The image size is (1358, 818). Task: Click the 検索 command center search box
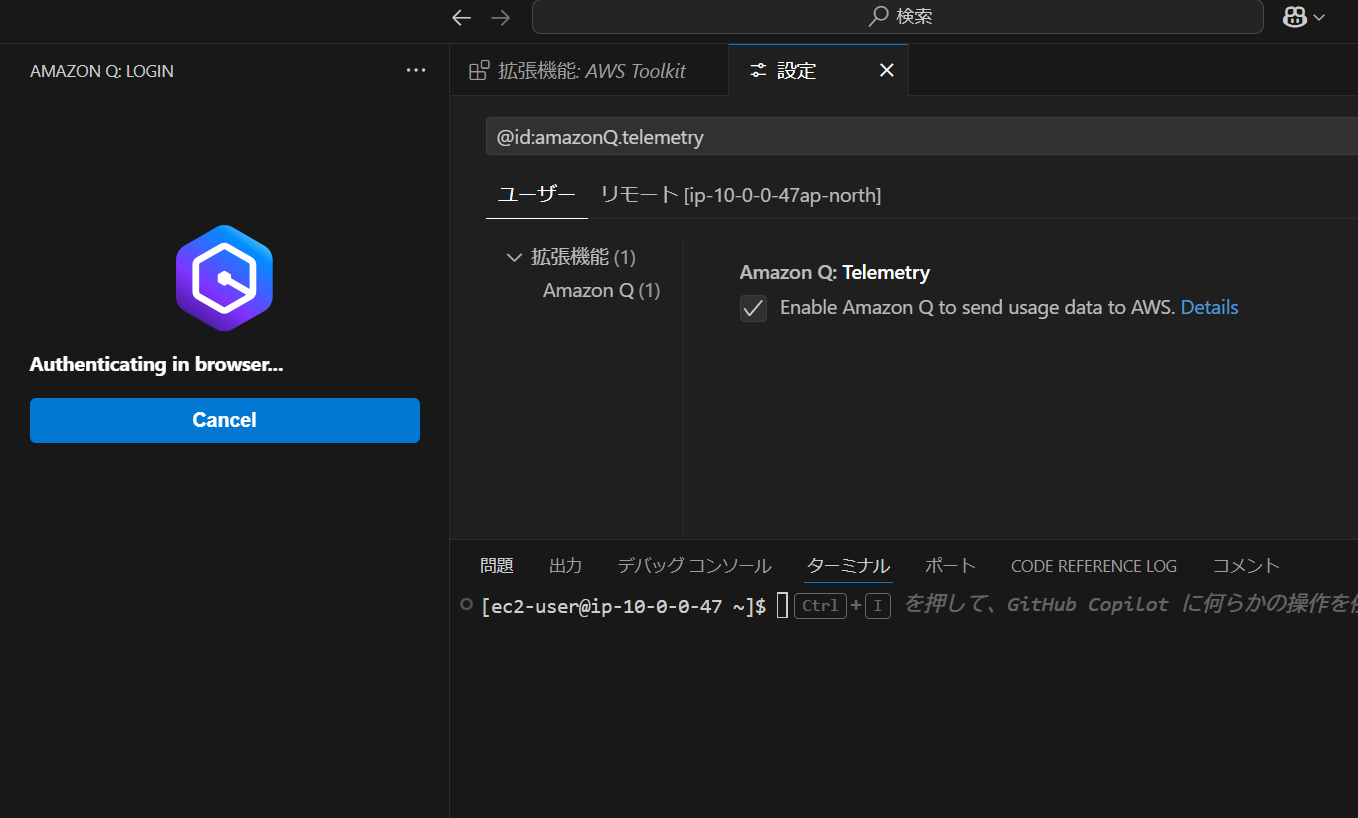pos(898,17)
